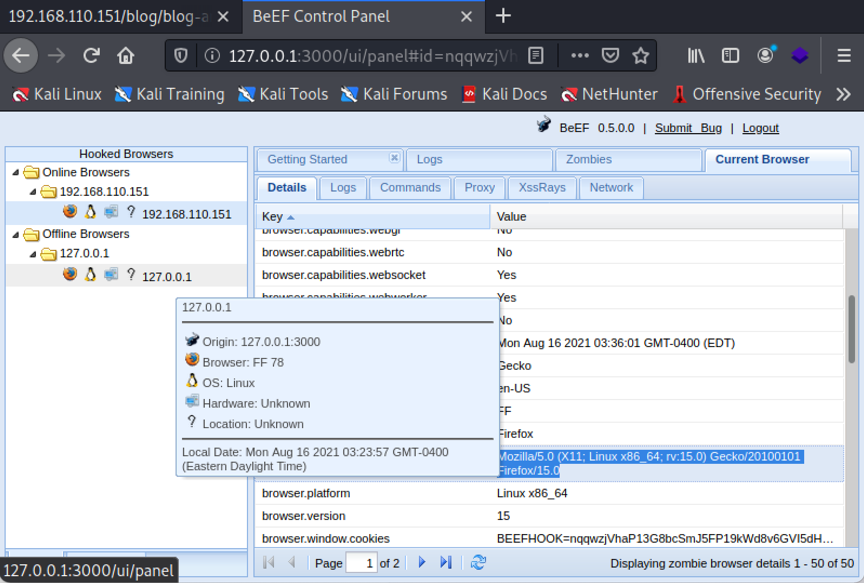
Task: Open the Proxy sub-tab
Action: click(x=479, y=187)
